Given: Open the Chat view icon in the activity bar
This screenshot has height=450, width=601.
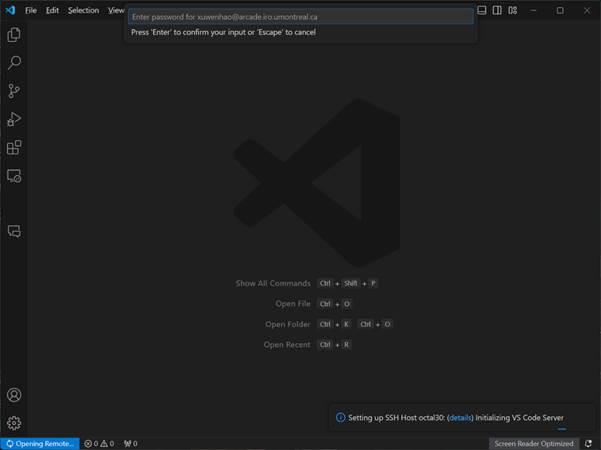Looking at the screenshot, I should coord(14,231).
